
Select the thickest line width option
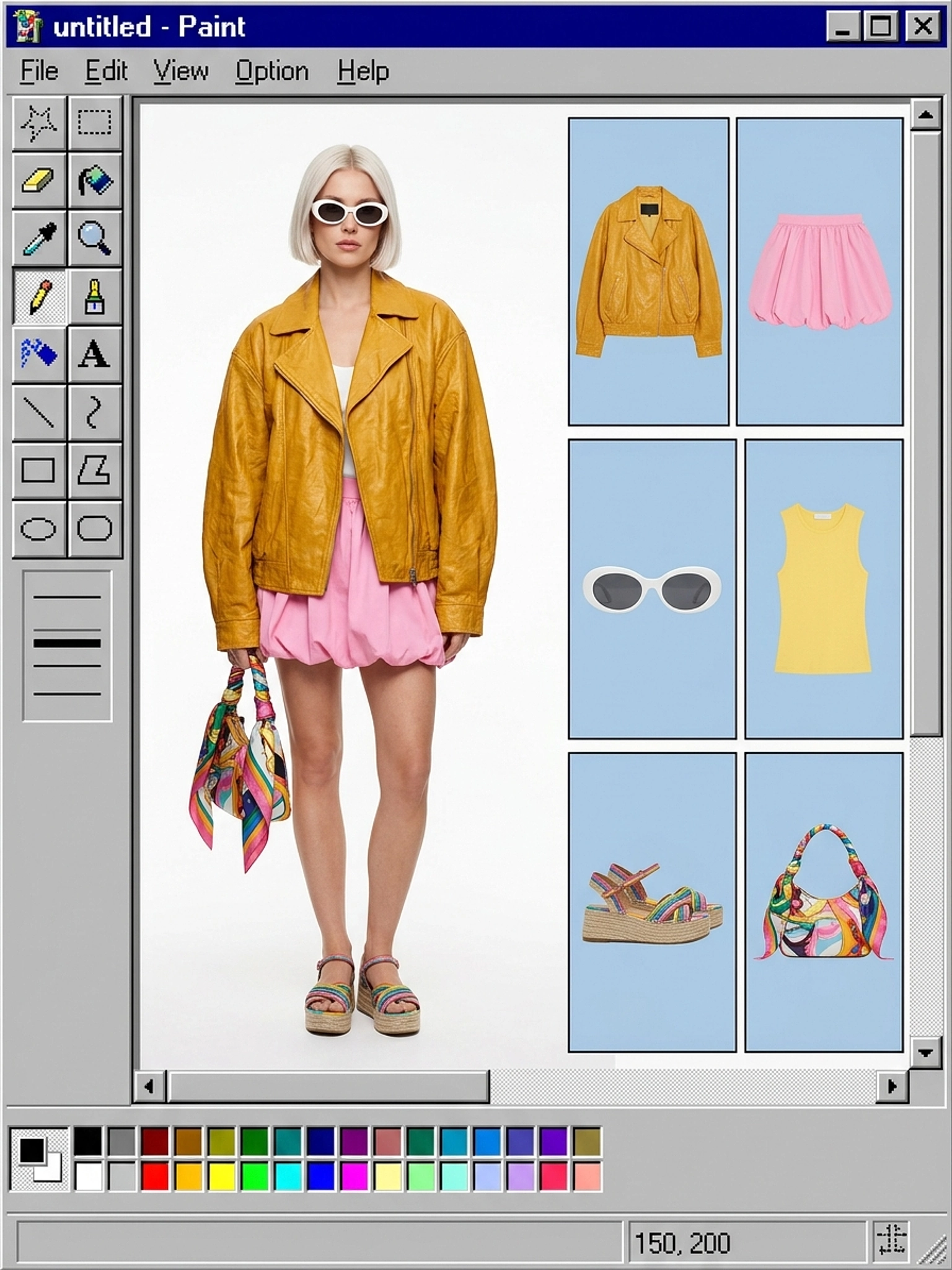coord(67,643)
